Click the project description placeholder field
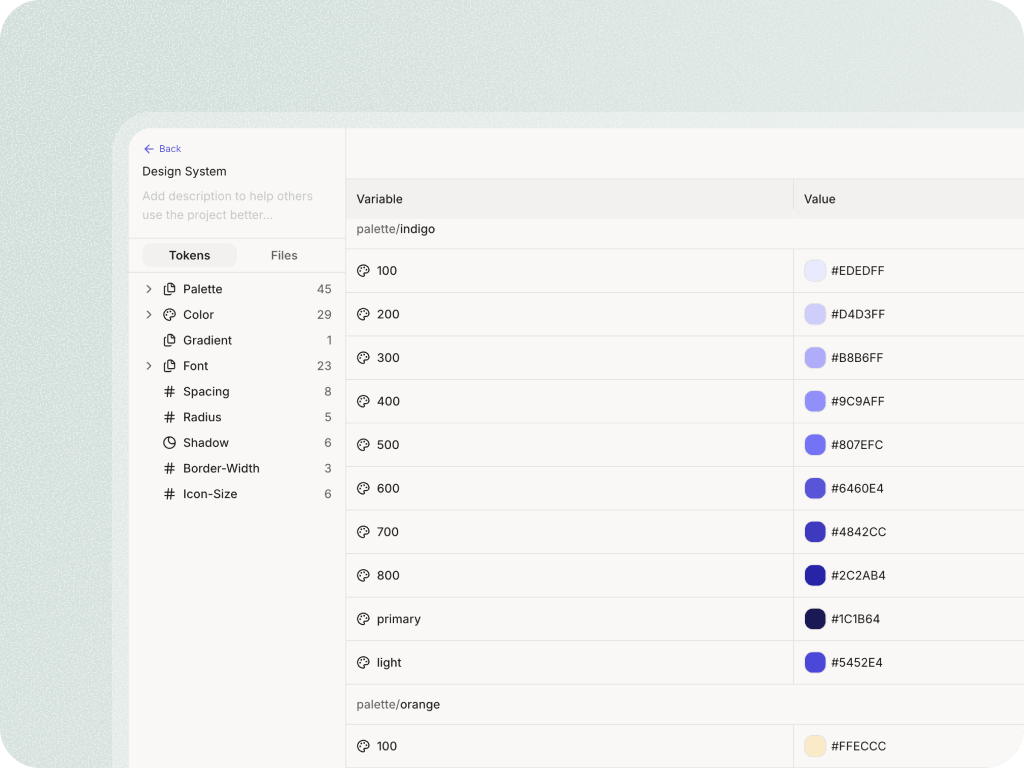 (227, 205)
